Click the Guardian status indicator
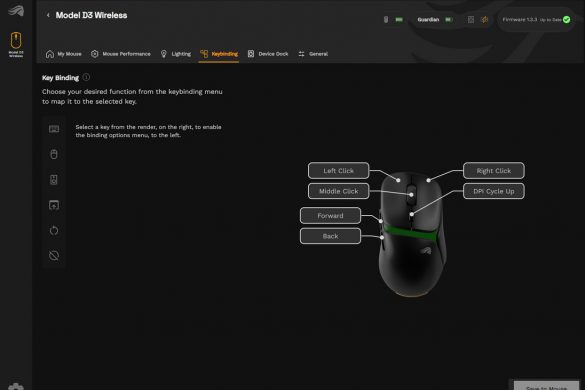This screenshot has height=390, width=585. click(x=435, y=19)
